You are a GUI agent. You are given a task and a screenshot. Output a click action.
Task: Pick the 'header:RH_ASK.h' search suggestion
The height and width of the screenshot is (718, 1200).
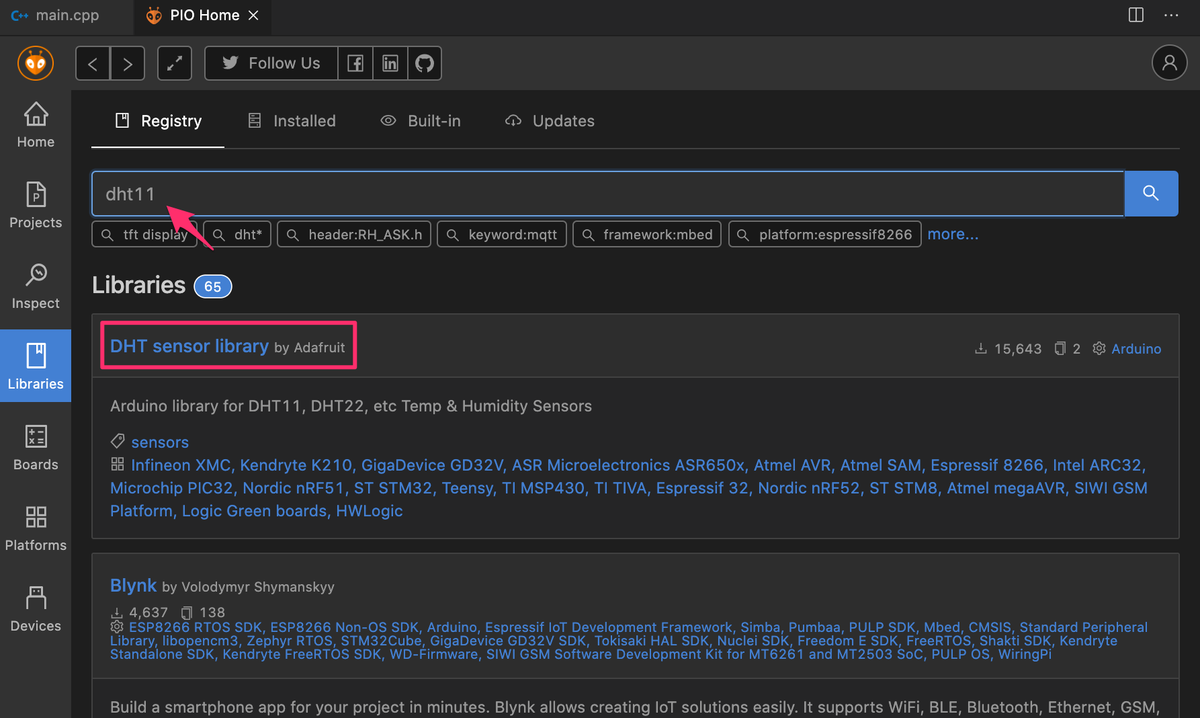point(354,235)
